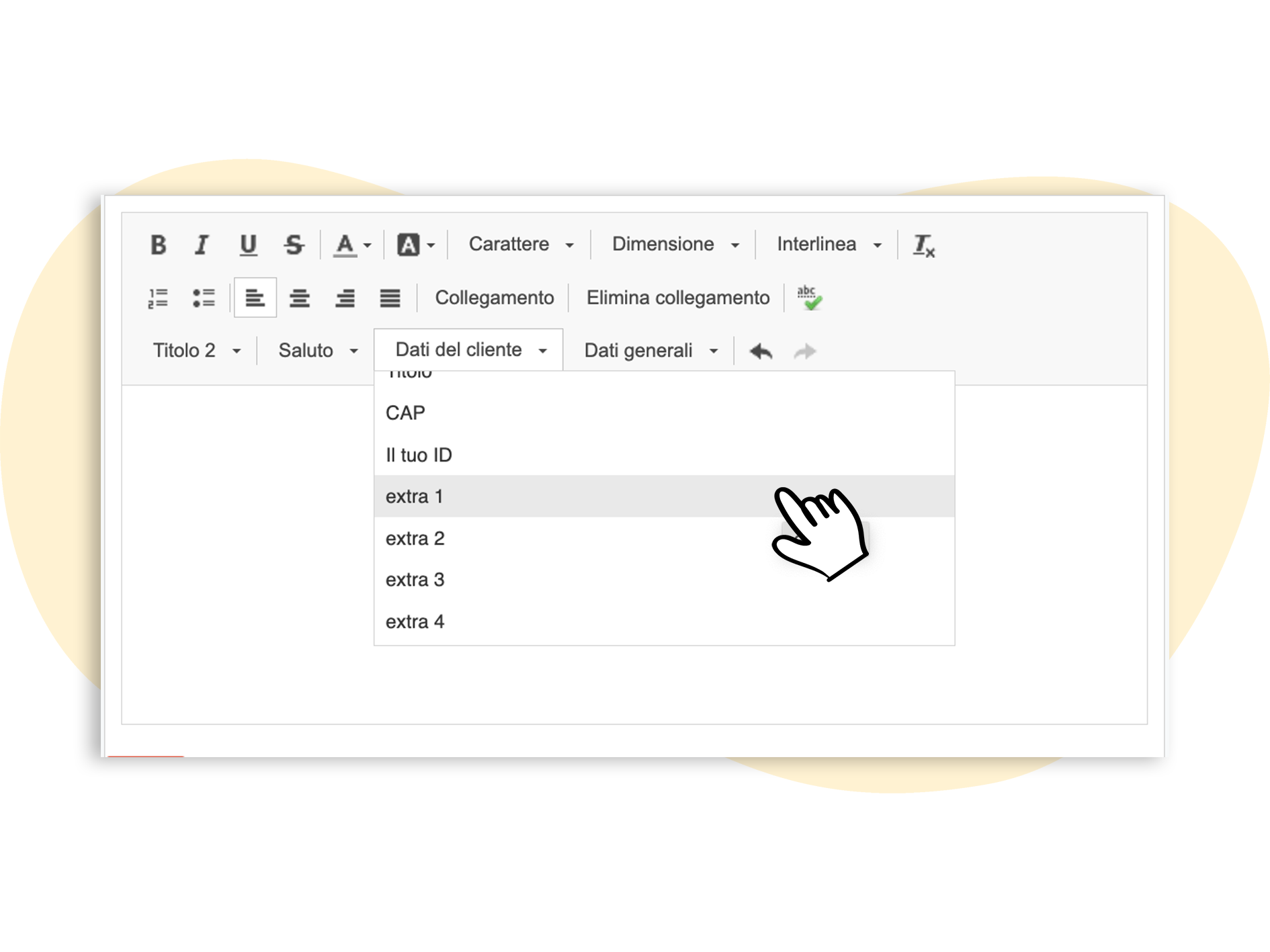Viewport: 1270px width, 952px height.
Task: Toggle bold formatting
Action: tap(158, 245)
